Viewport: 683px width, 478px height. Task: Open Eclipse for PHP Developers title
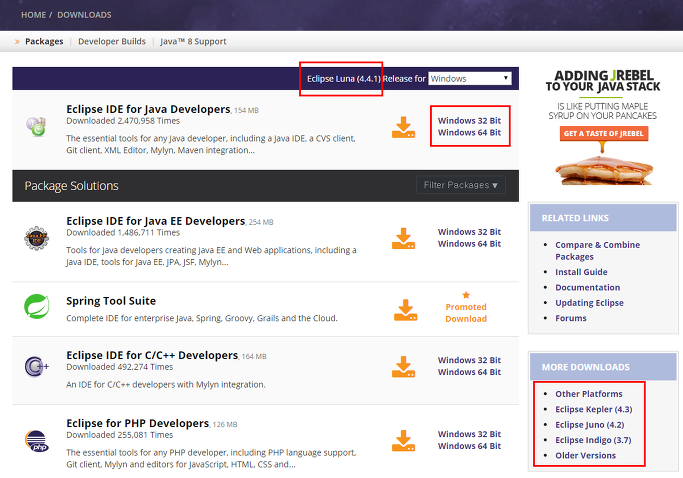(138, 423)
